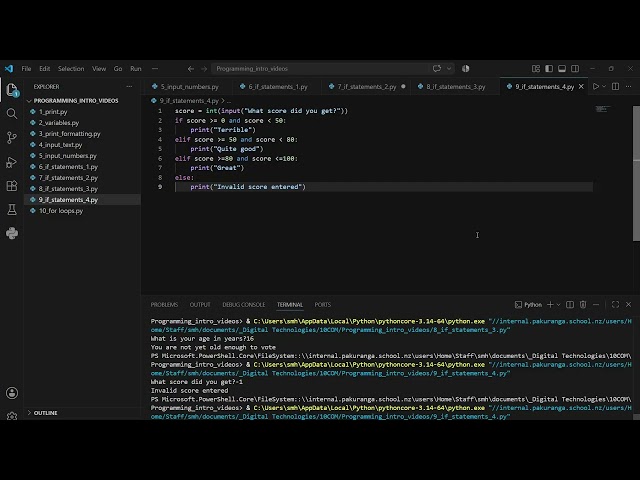Switch to the PROBLEMS panel tab

164,304
